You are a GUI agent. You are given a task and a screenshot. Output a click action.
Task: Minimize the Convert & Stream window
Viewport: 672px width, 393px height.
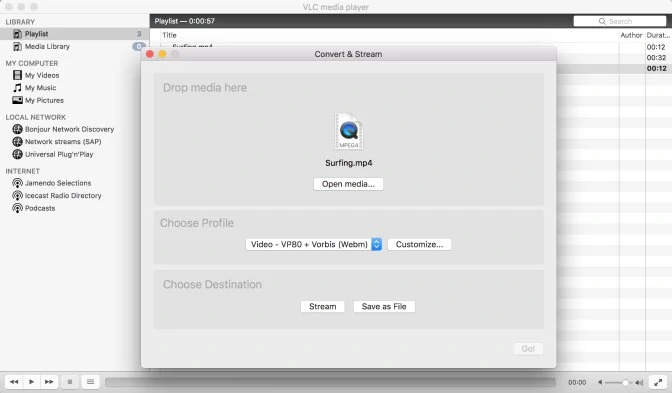pyautogui.click(x=162, y=54)
